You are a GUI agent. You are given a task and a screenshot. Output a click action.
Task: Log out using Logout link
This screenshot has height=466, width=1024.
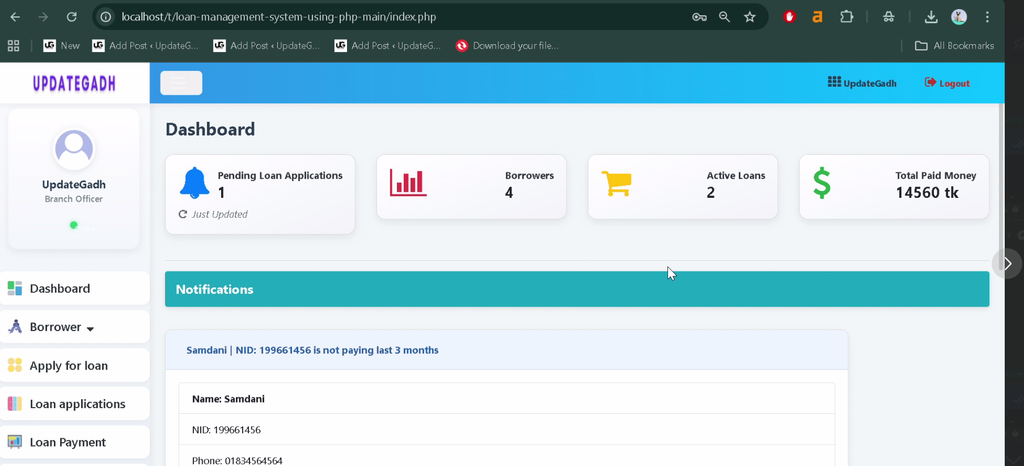point(947,83)
